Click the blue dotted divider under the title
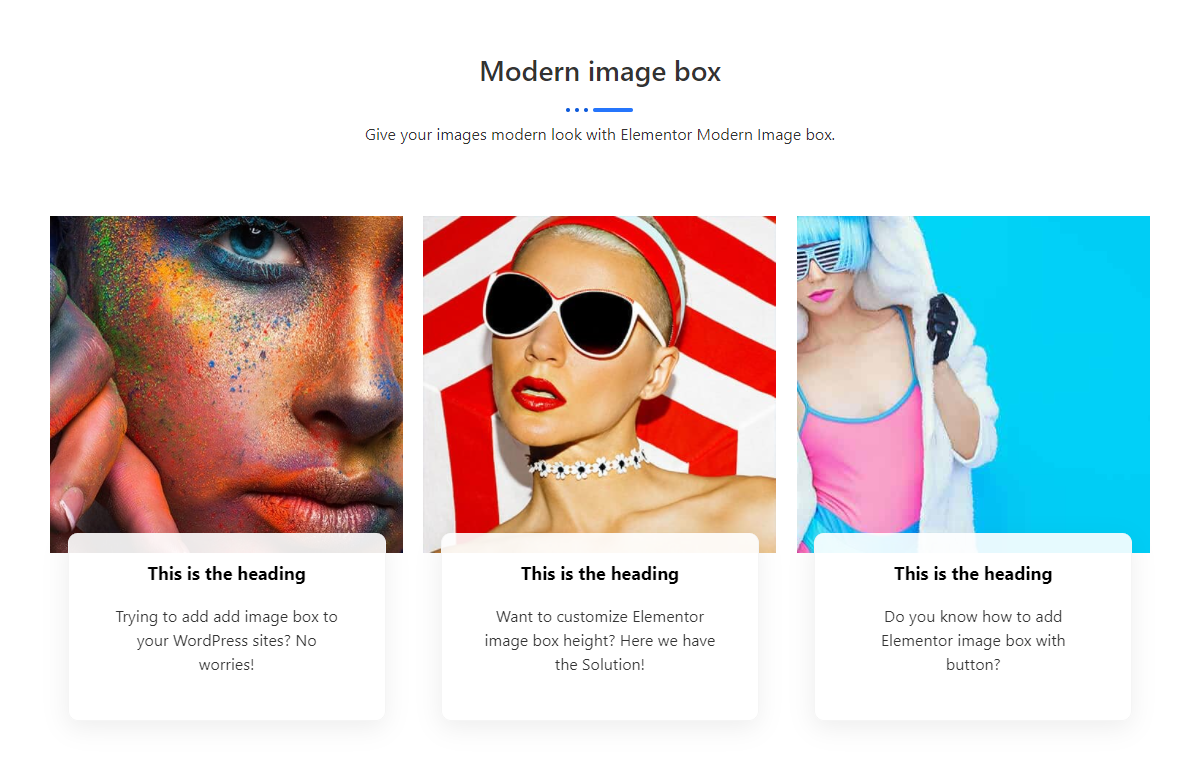 [x=599, y=109]
